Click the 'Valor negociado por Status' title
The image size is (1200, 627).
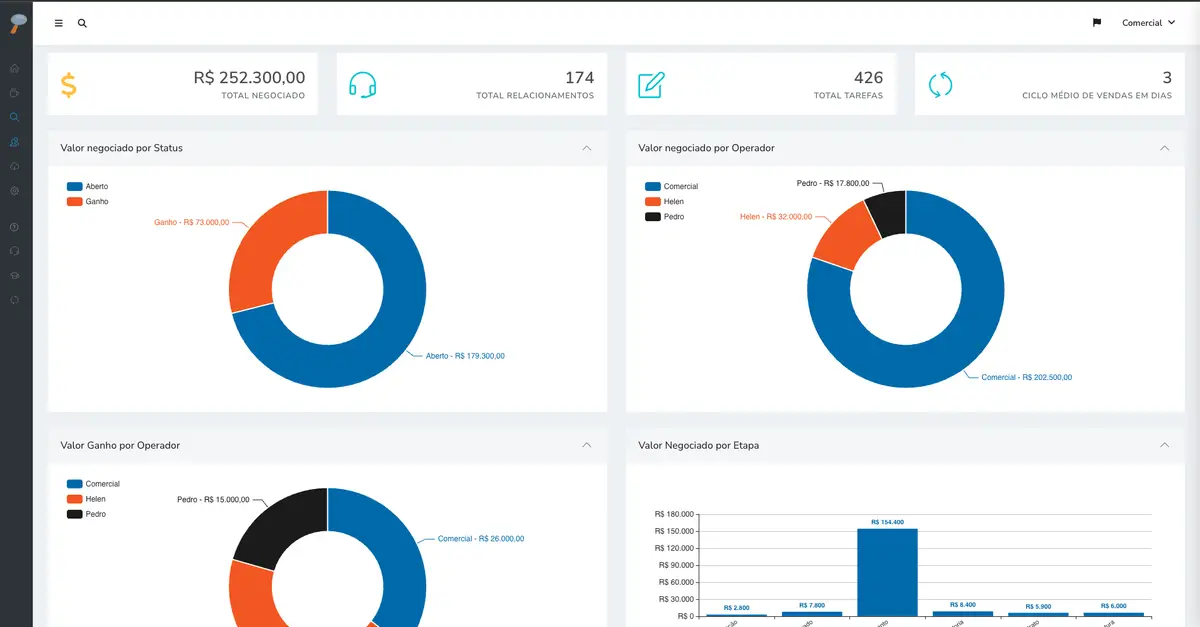pyautogui.click(x=121, y=148)
